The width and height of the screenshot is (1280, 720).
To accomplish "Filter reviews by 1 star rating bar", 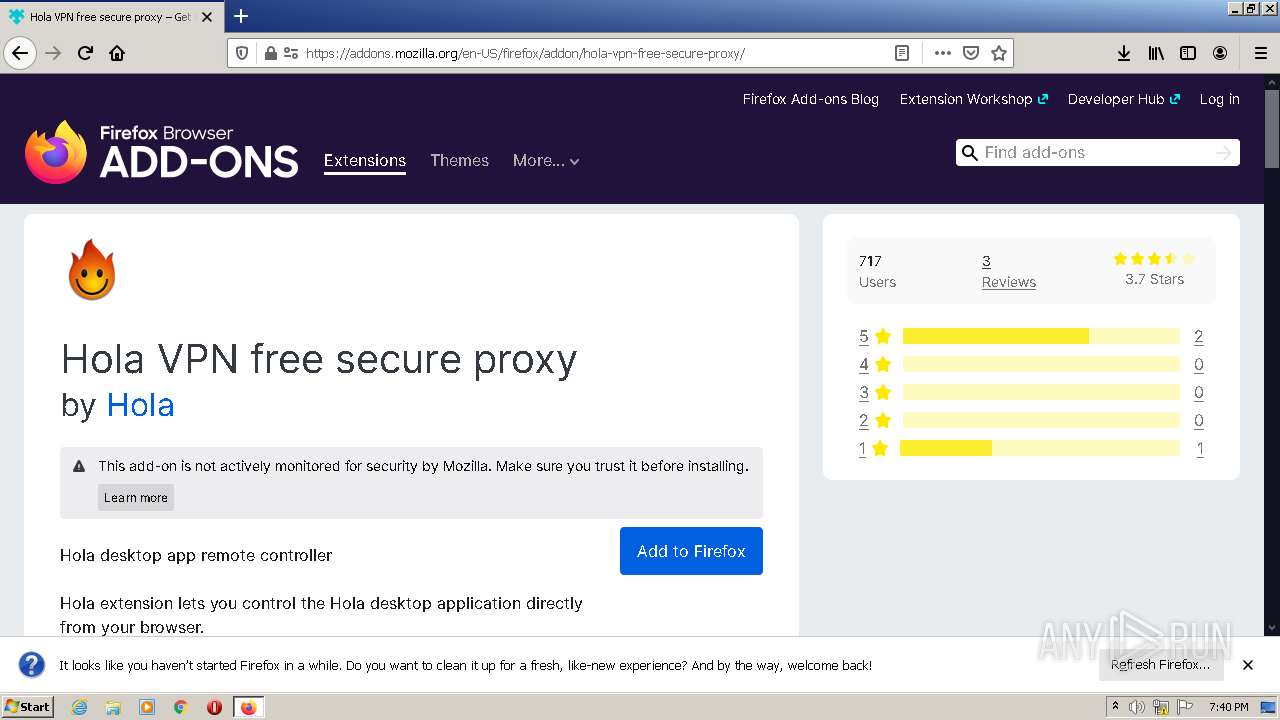I will 1040,448.
